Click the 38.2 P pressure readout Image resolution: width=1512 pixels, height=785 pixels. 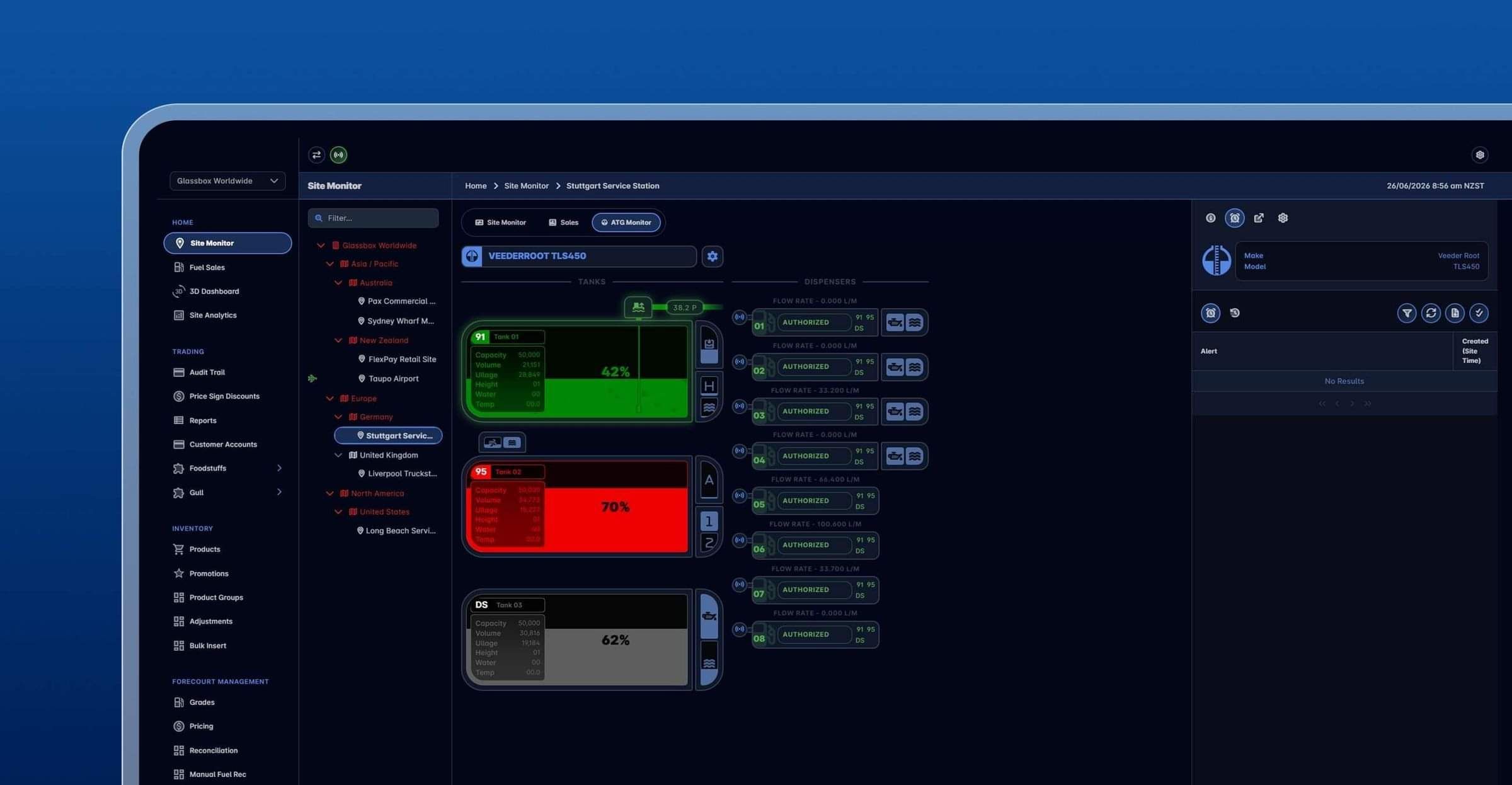[x=685, y=307]
